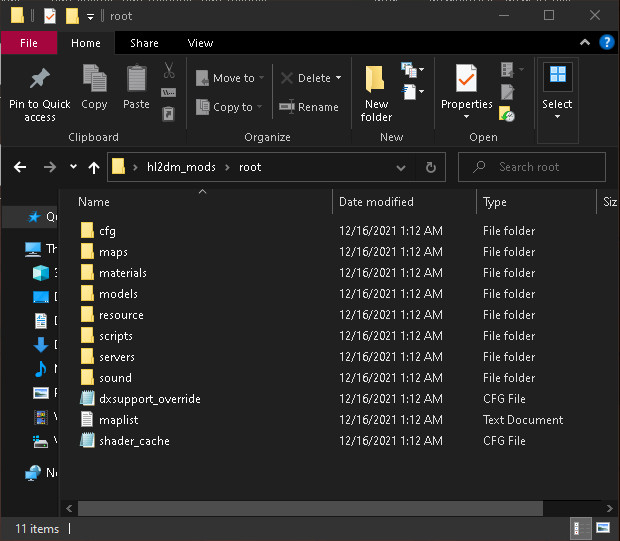
Task: Refresh the current folder view
Action: tap(430, 167)
